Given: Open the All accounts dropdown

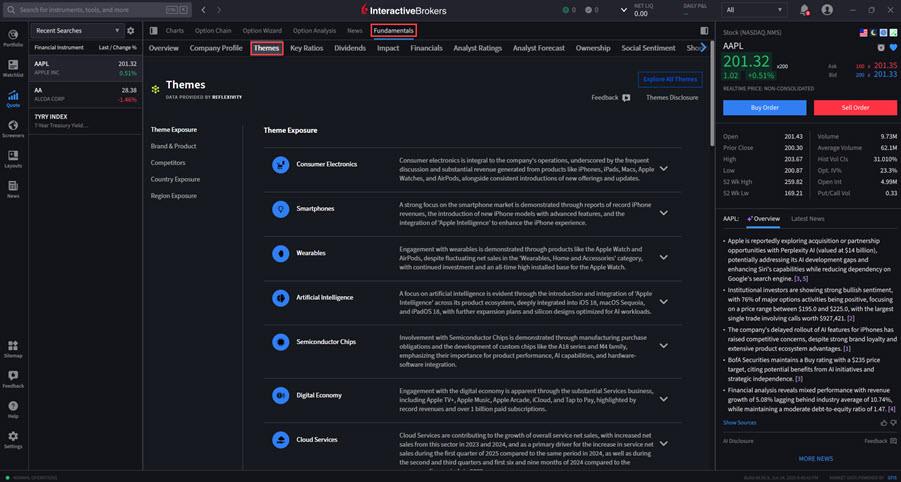Looking at the screenshot, I should click(x=755, y=10).
